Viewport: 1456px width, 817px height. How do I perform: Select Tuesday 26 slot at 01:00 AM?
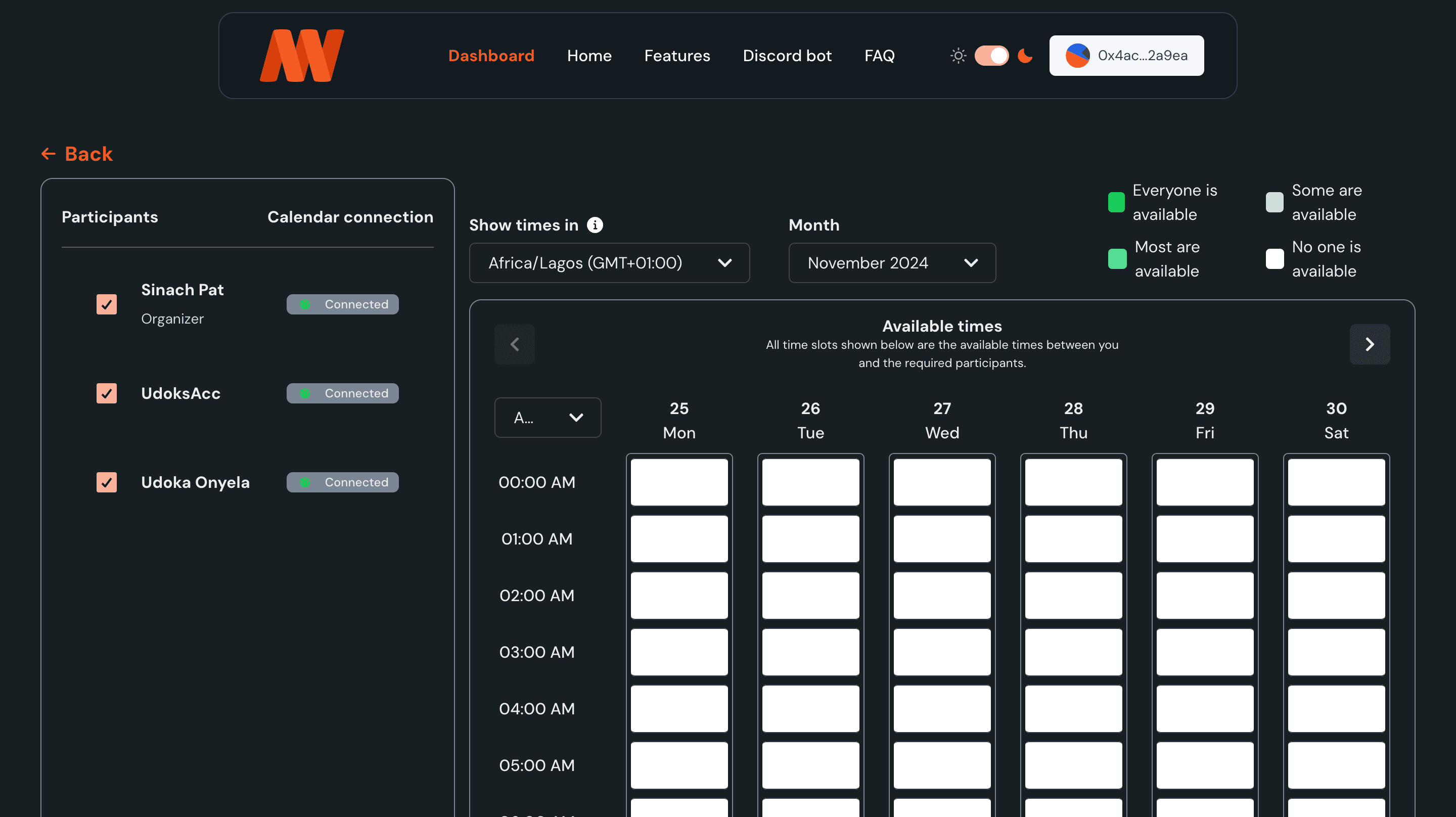[x=810, y=539]
